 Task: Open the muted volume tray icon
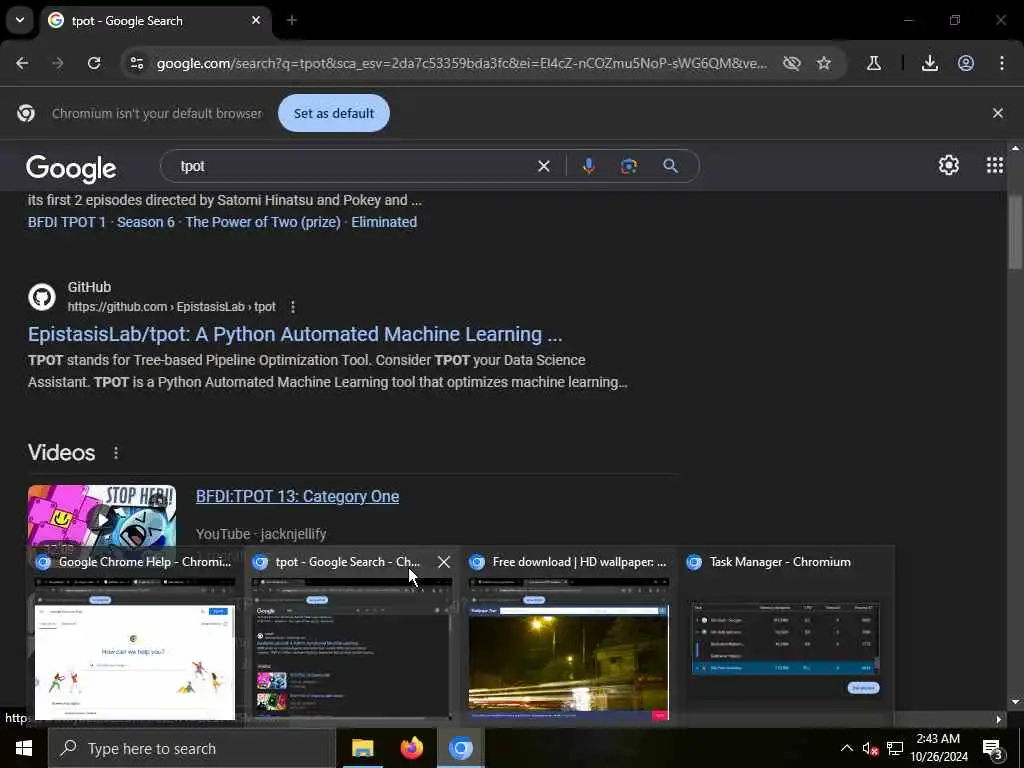870,748
